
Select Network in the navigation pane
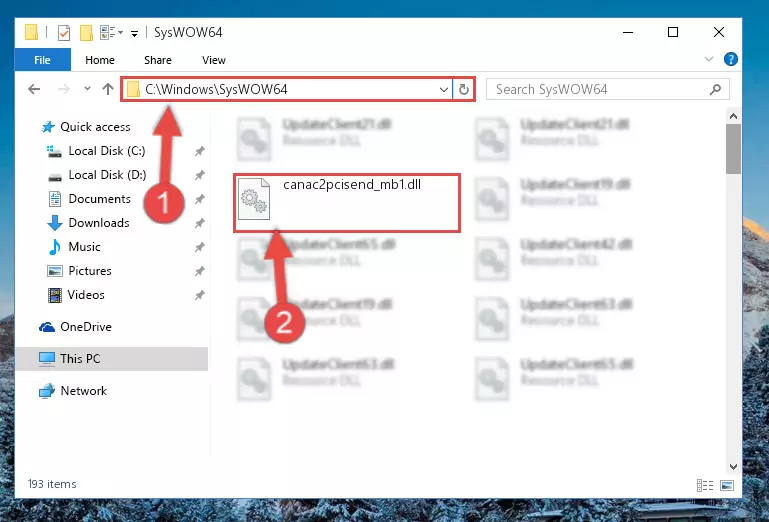[x=83, y=391]
